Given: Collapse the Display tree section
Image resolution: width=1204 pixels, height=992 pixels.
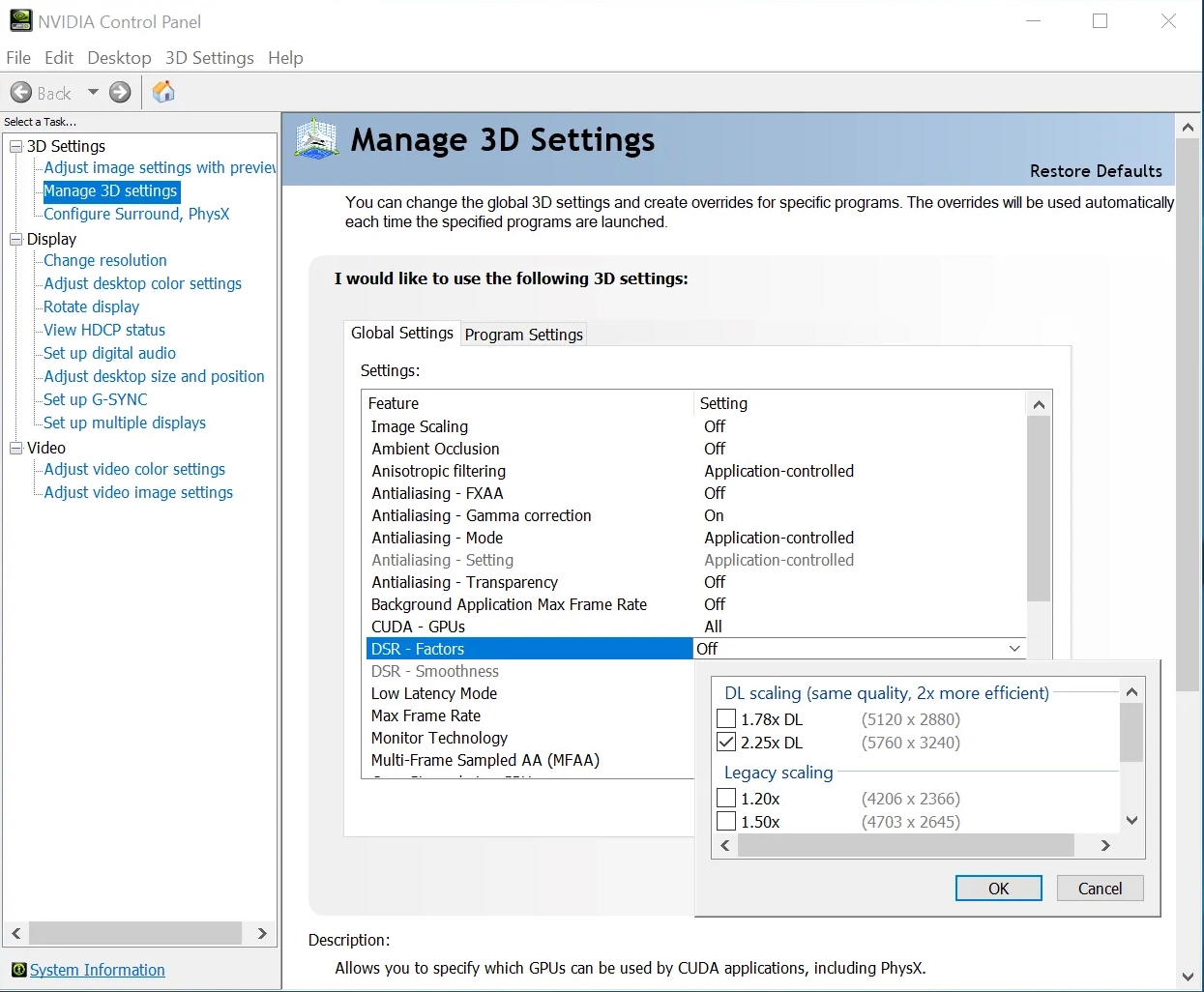Looking at the screenshot, I should coord(15,239).
